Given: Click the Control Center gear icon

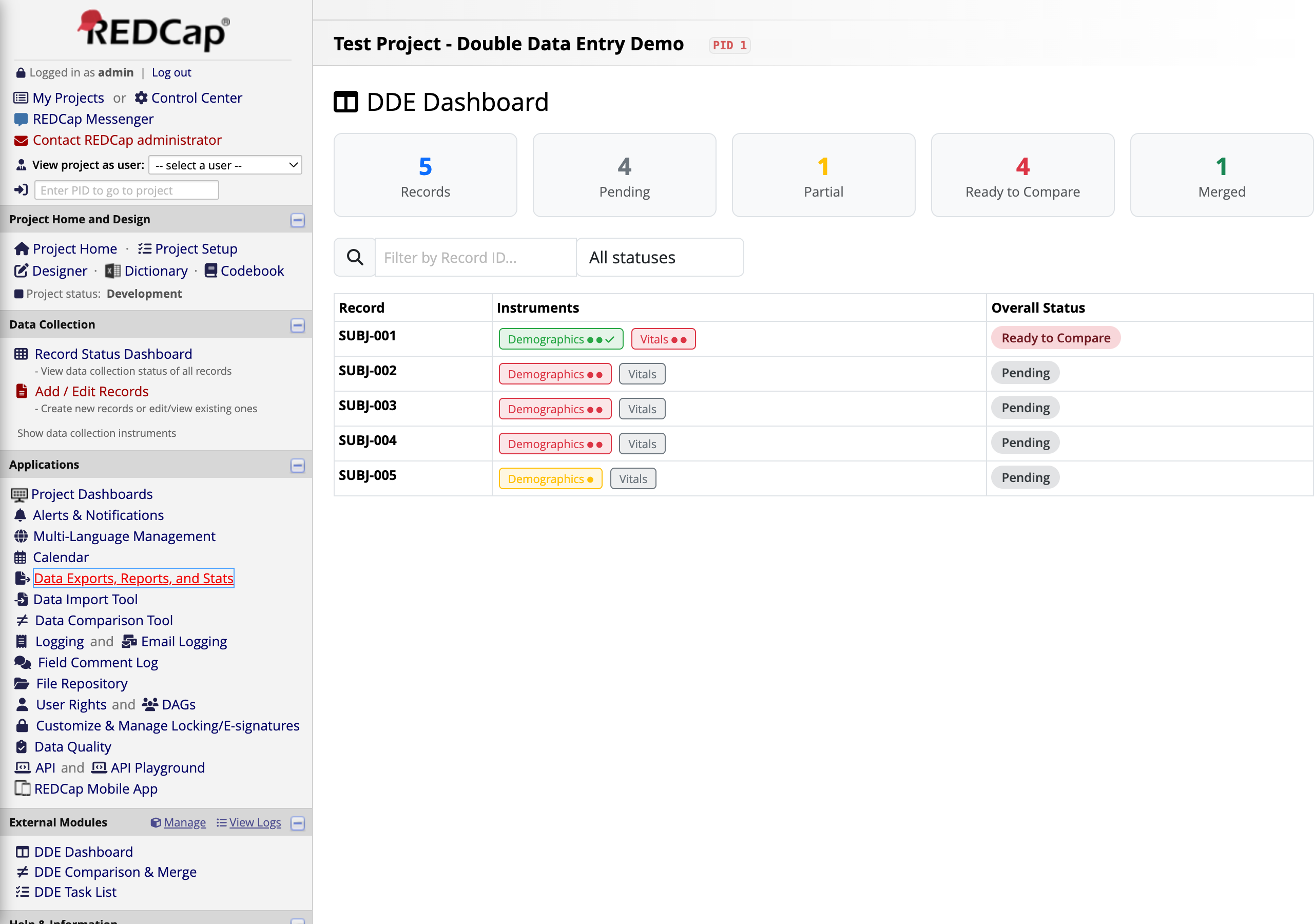Looking at the screenshot, I should [x=141, y=98].
